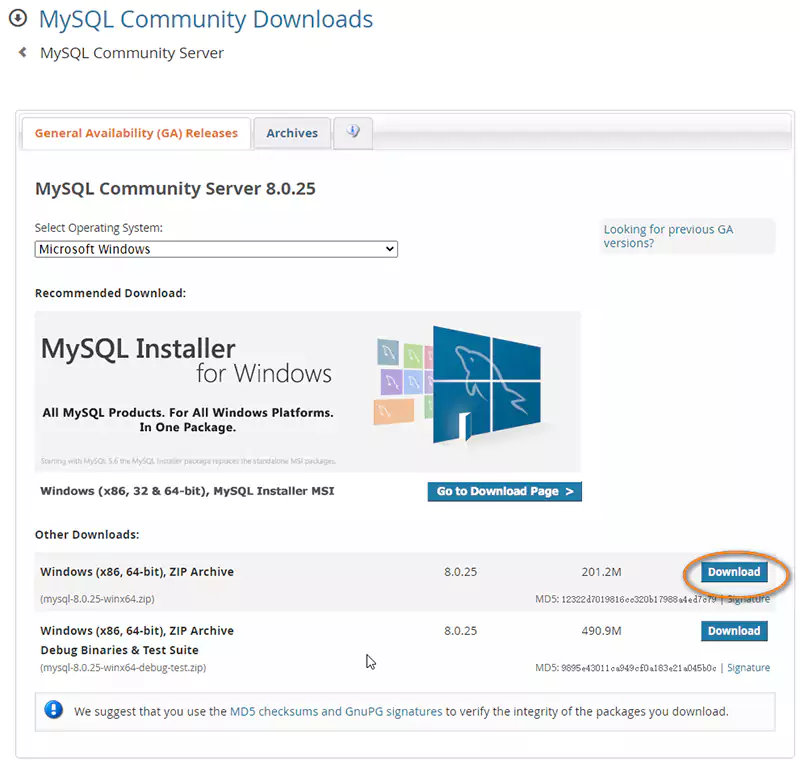Download the 201.2M Windows ZIP Archive
The height and width of the screenshot is (760, 800).
734,572
